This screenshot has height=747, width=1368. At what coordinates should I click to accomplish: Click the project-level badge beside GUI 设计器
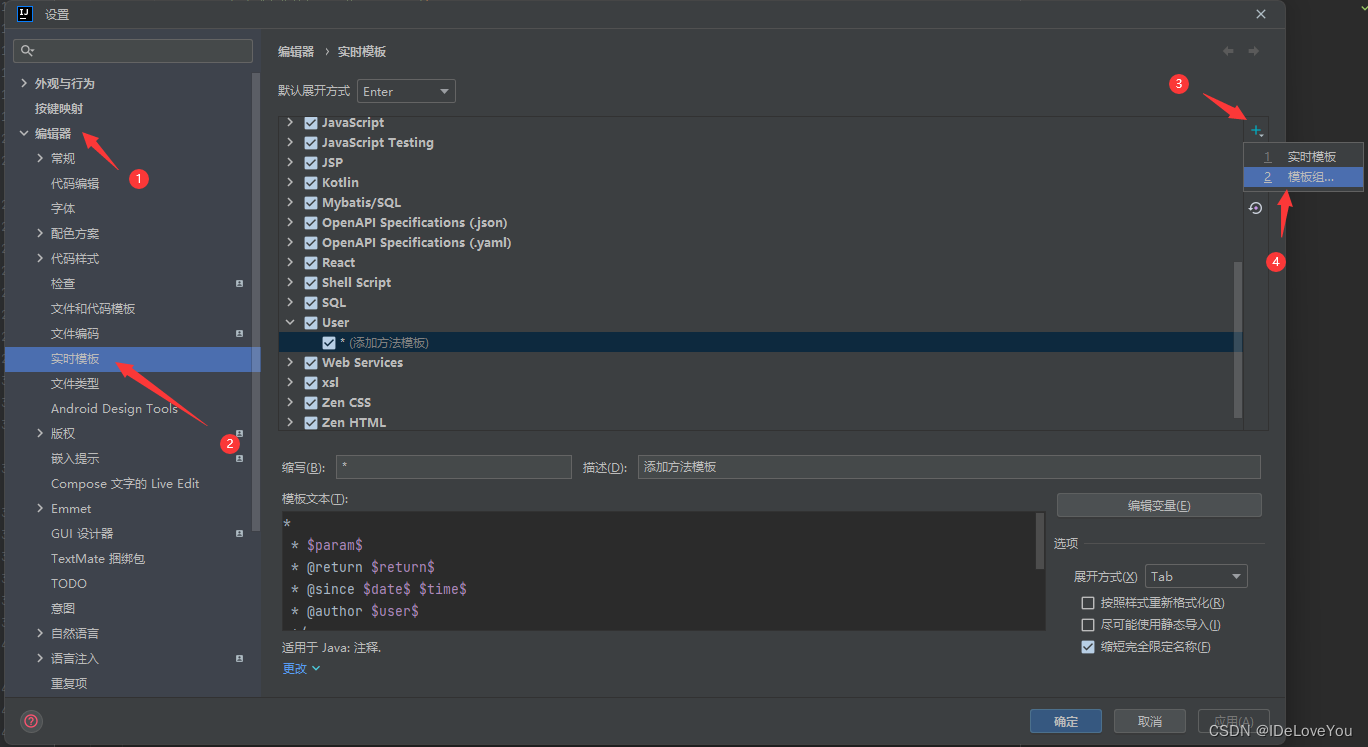239,534
